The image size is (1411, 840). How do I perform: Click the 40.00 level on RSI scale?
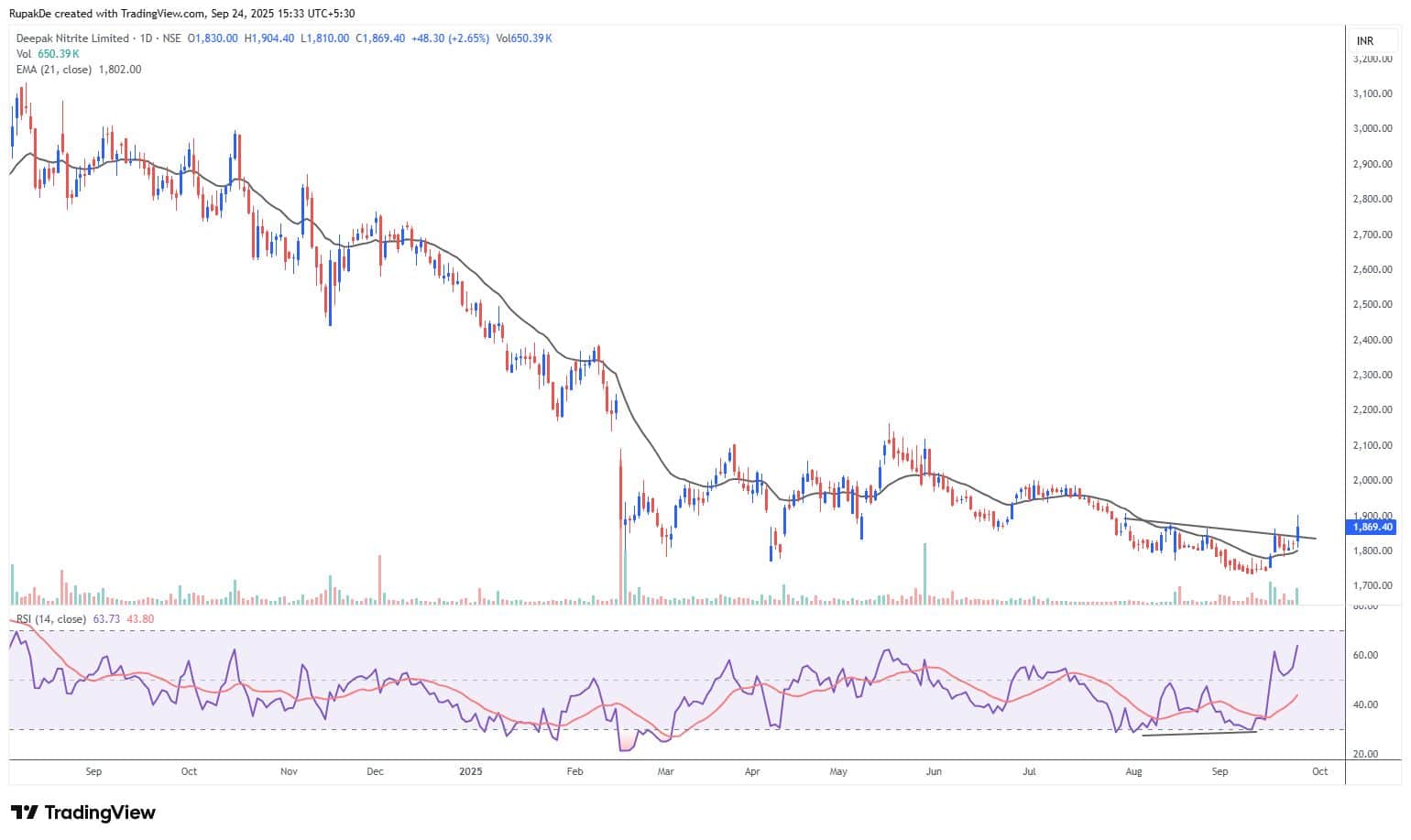click(x=1365, y=704)
